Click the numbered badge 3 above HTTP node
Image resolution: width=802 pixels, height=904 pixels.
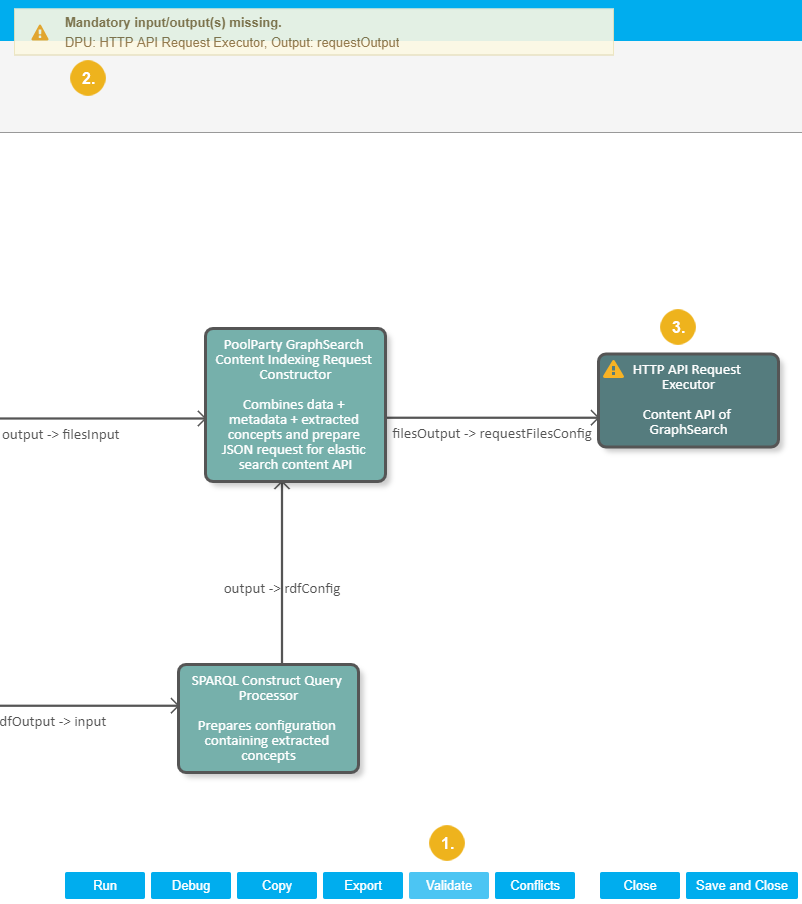click(x=678, y=327)
